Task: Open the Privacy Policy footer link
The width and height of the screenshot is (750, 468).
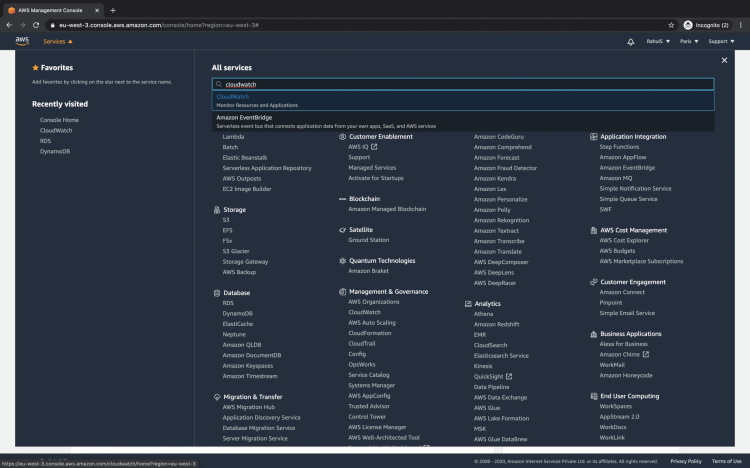Action: [x=686, y=461]
